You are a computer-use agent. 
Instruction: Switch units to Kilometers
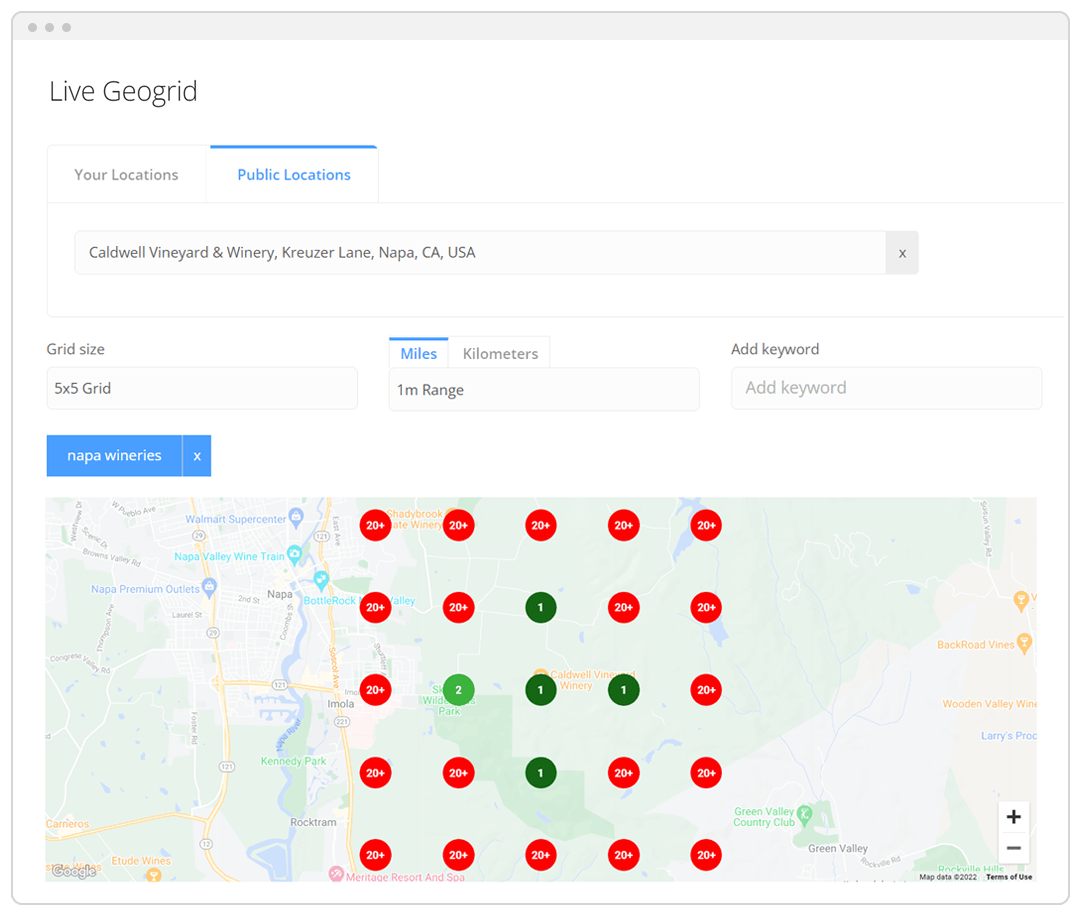pos(500,354)
